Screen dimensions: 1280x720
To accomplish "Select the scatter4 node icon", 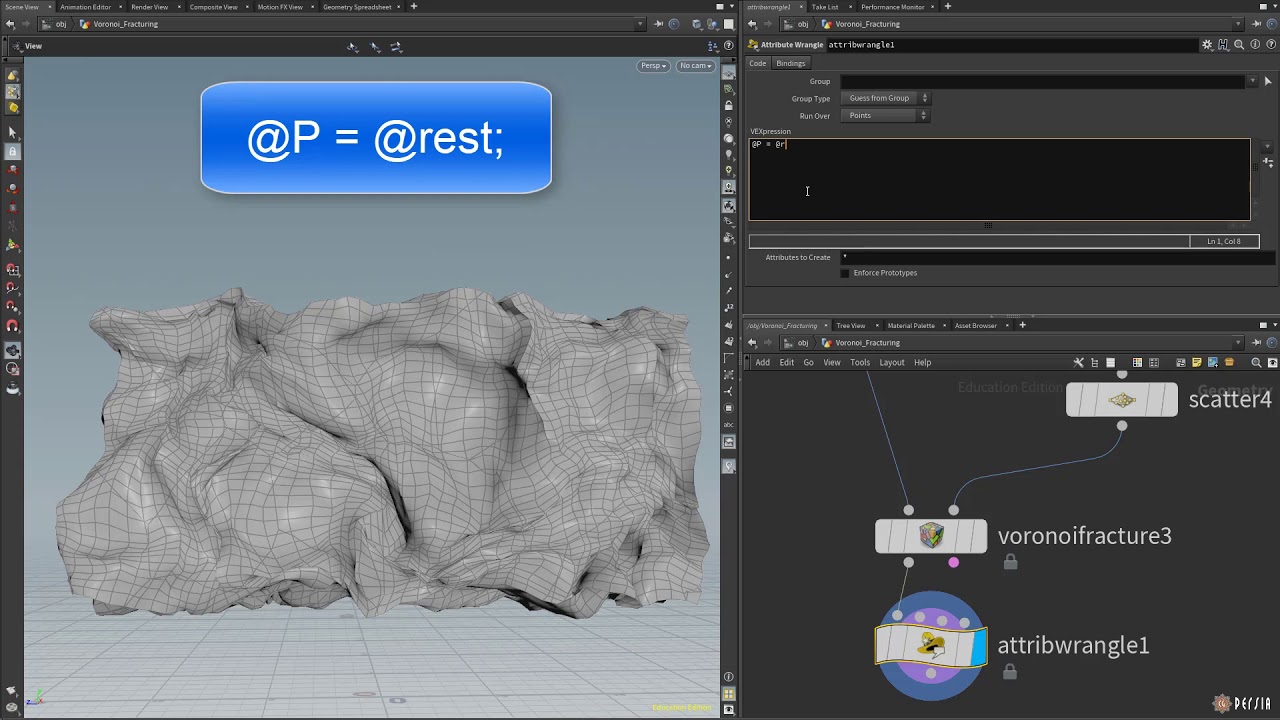I will tap(1122, 400).
